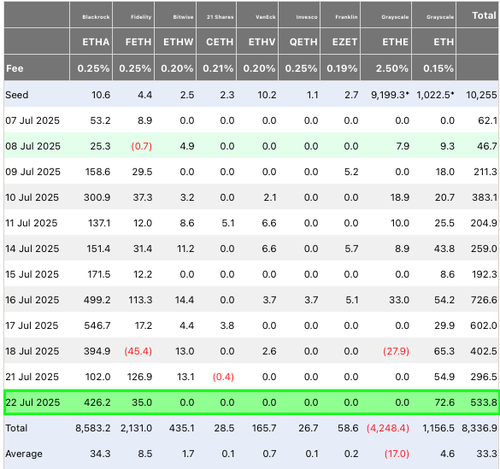Click the 16 Jul 2025 date label
500x469 pixels.
point(32,300)
